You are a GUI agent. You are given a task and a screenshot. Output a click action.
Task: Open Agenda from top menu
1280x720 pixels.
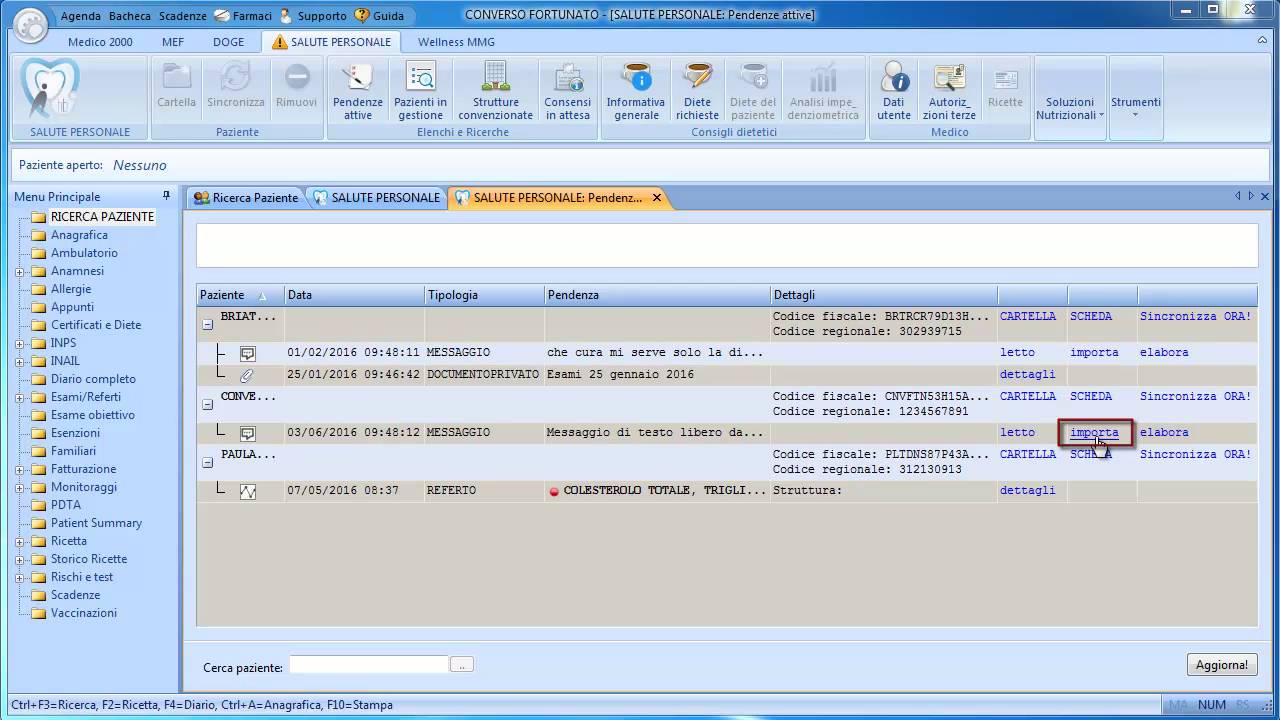[80, 15]
